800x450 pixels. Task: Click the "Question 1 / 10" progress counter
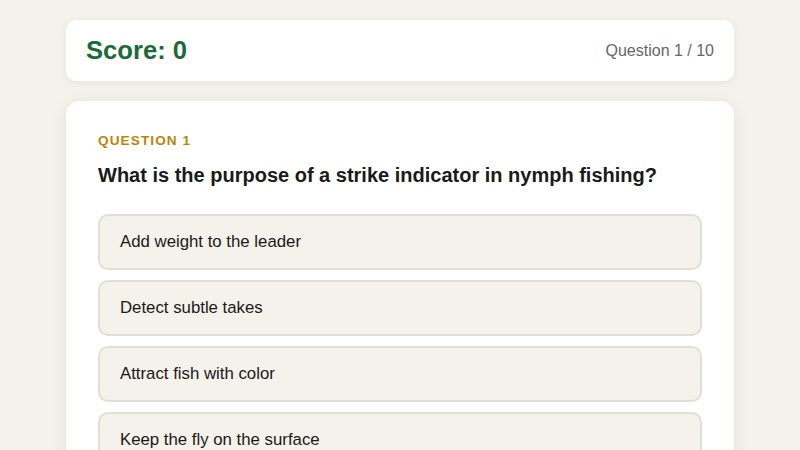click(x=659, y=51)
